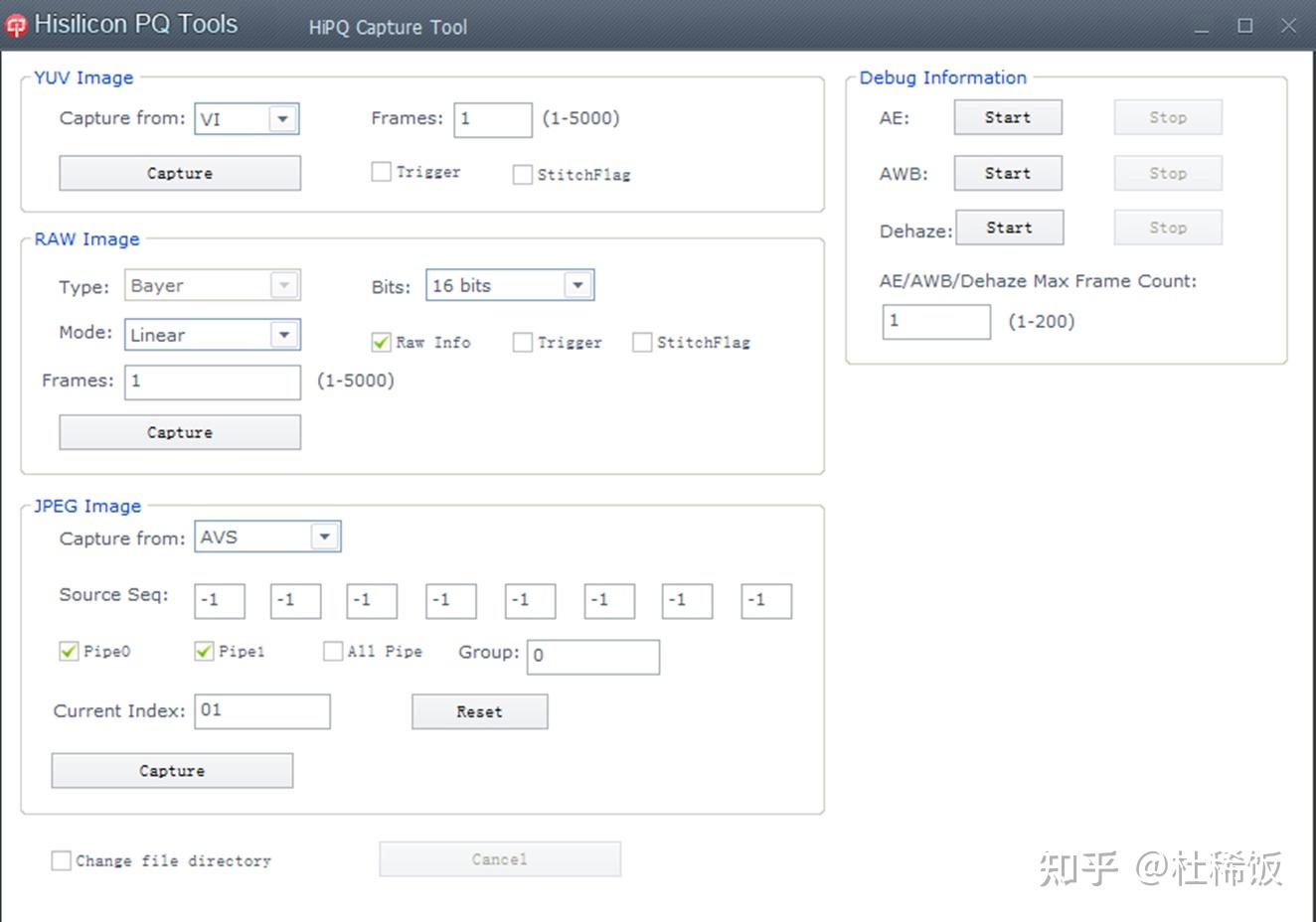The width and height of the screenshot is (1316, 922).
Task: Click the first Source Seq field
Action: pyautogui.click(x=219, y=600)
